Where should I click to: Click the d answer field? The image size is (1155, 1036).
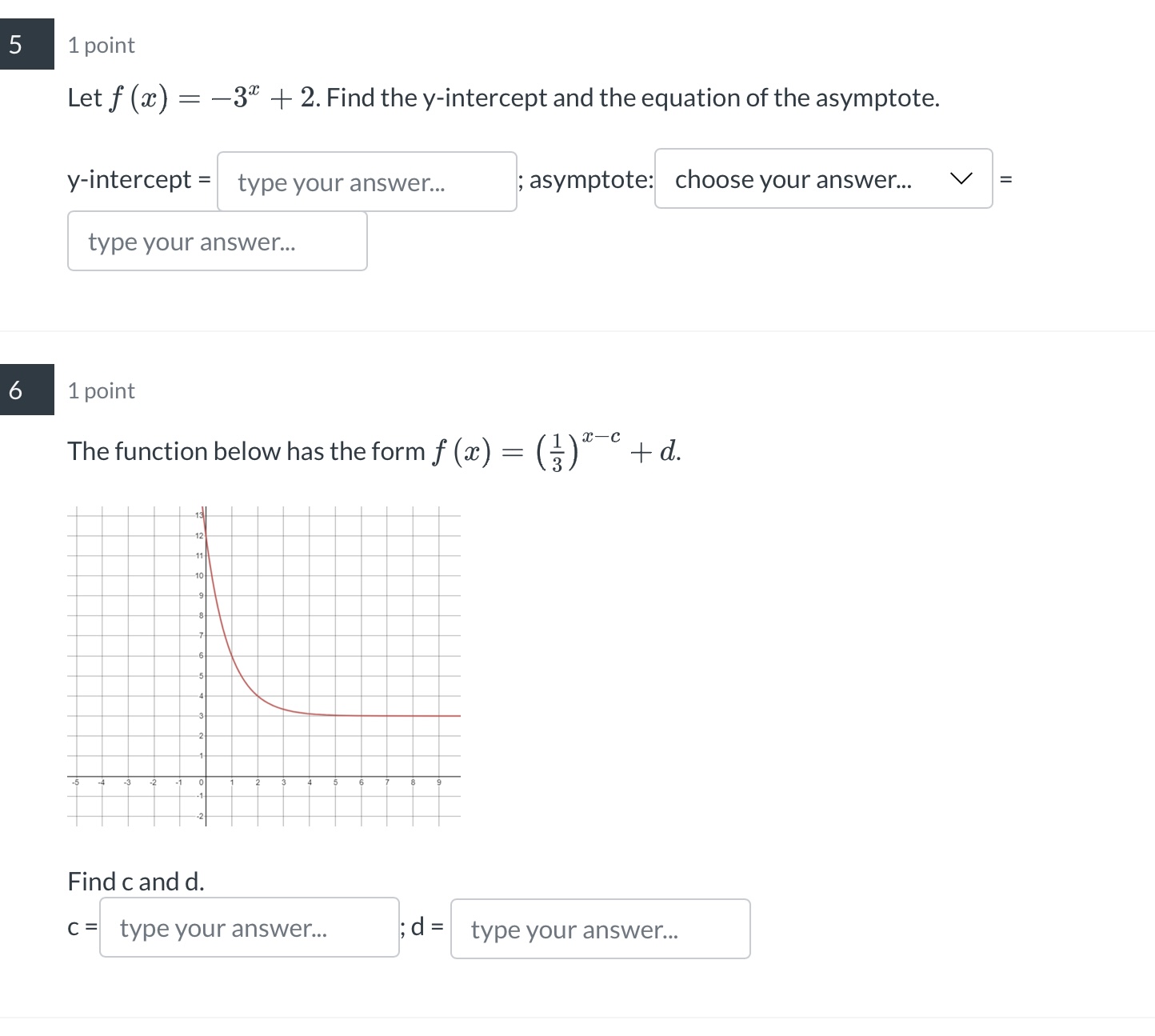pyautogui.click(x=600, y=929)
